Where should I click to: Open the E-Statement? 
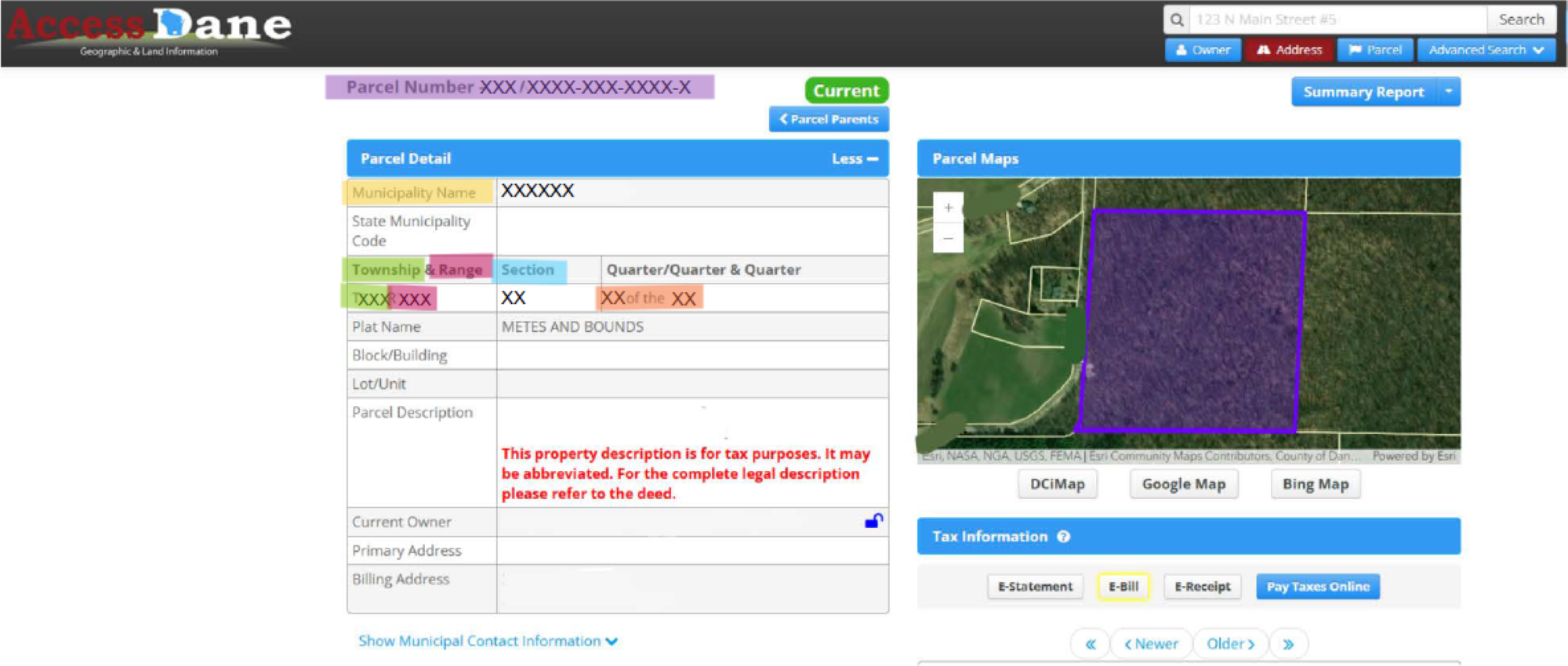tap(1035, 587)
